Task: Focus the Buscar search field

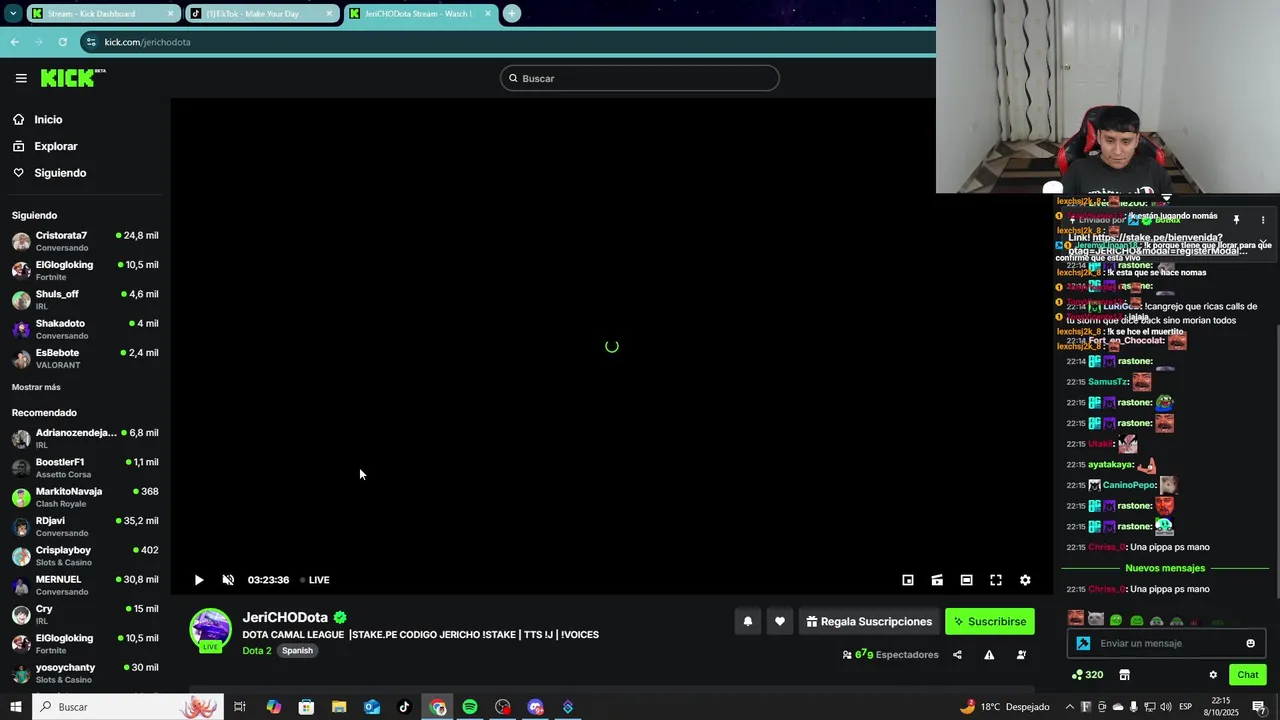Action: click(640, 78)
